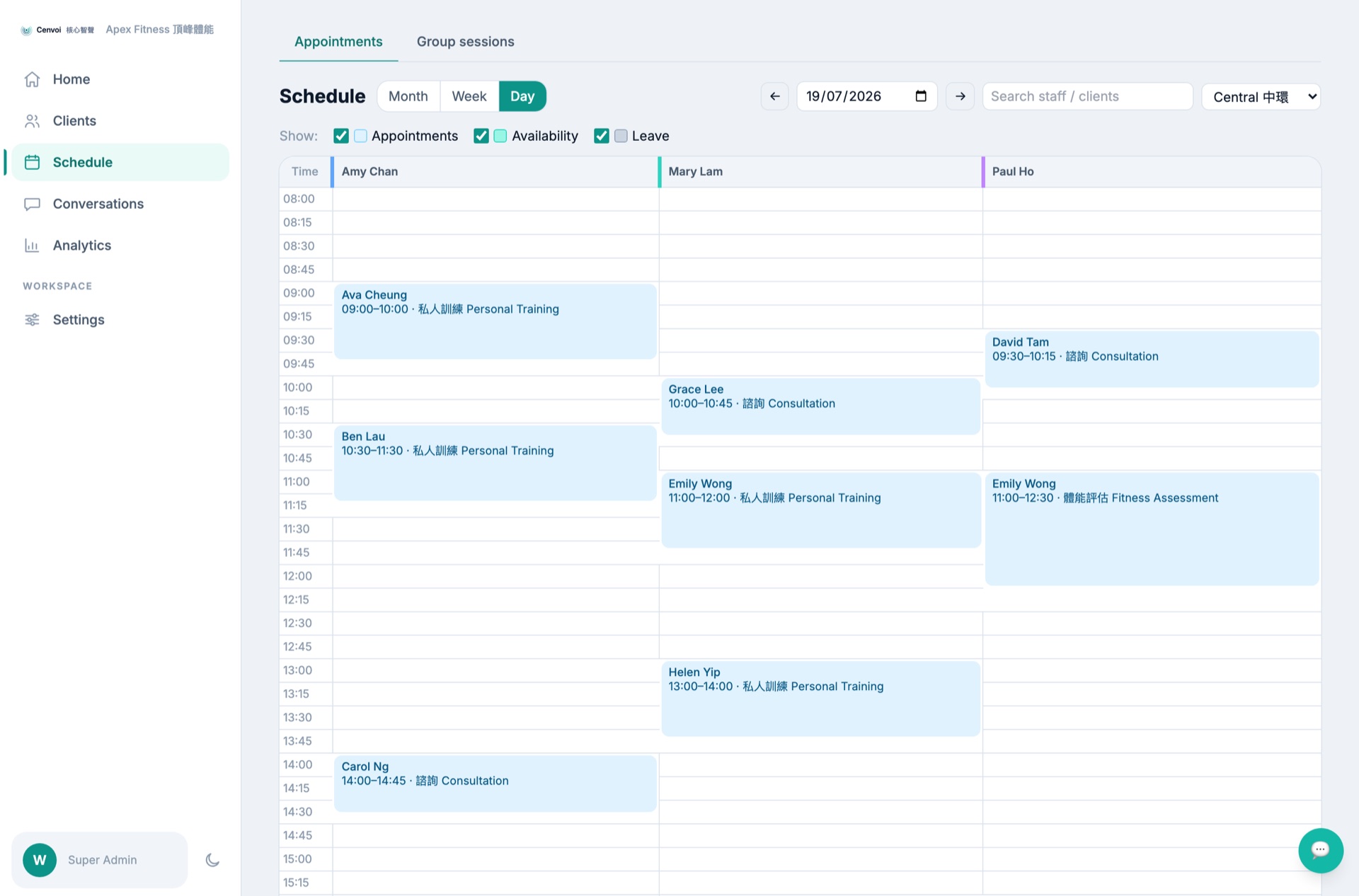Click the Paul Ho column header

(1152, 172)
